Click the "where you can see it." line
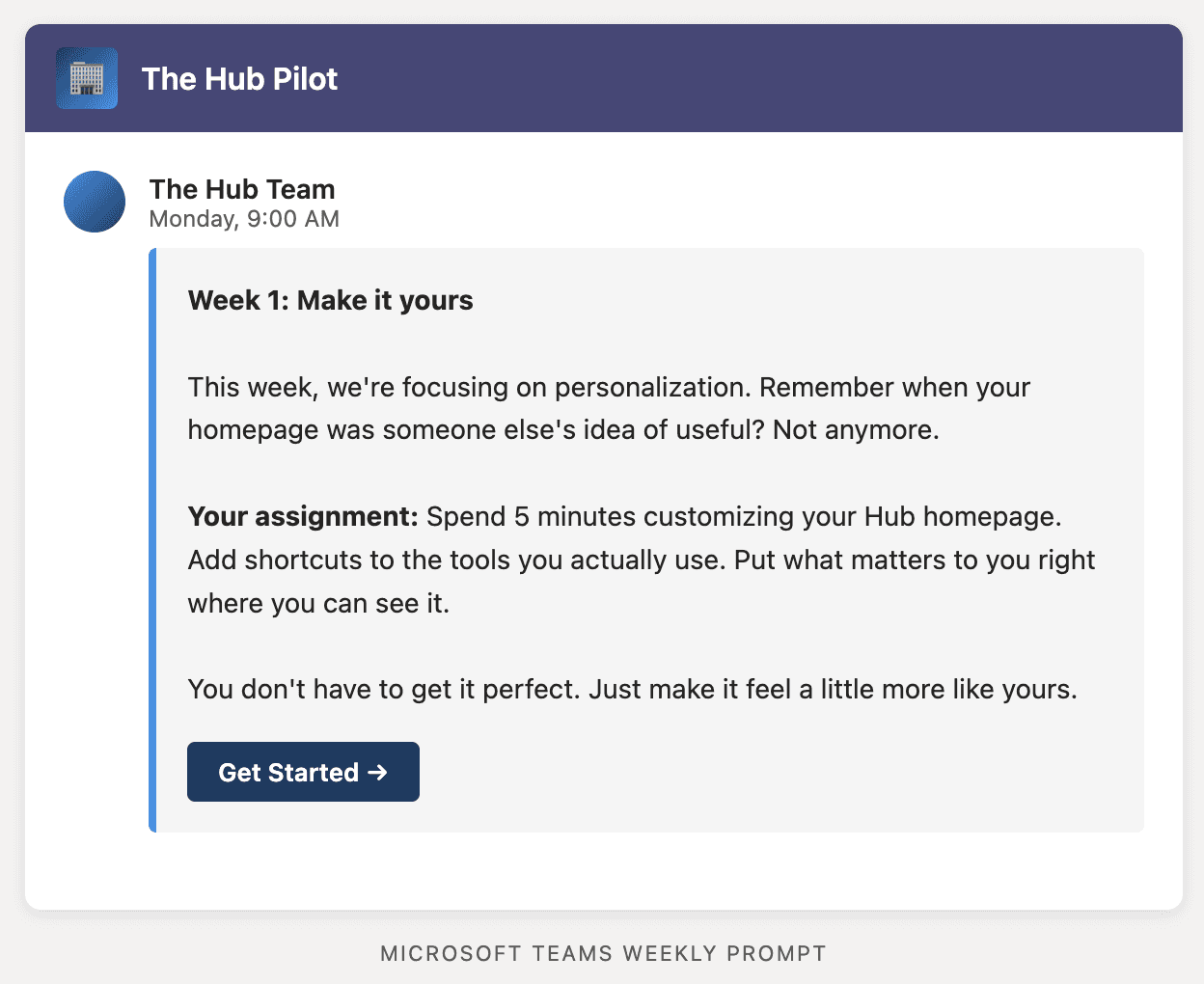This screenshot has height=984, width=1204. point(318,604)
